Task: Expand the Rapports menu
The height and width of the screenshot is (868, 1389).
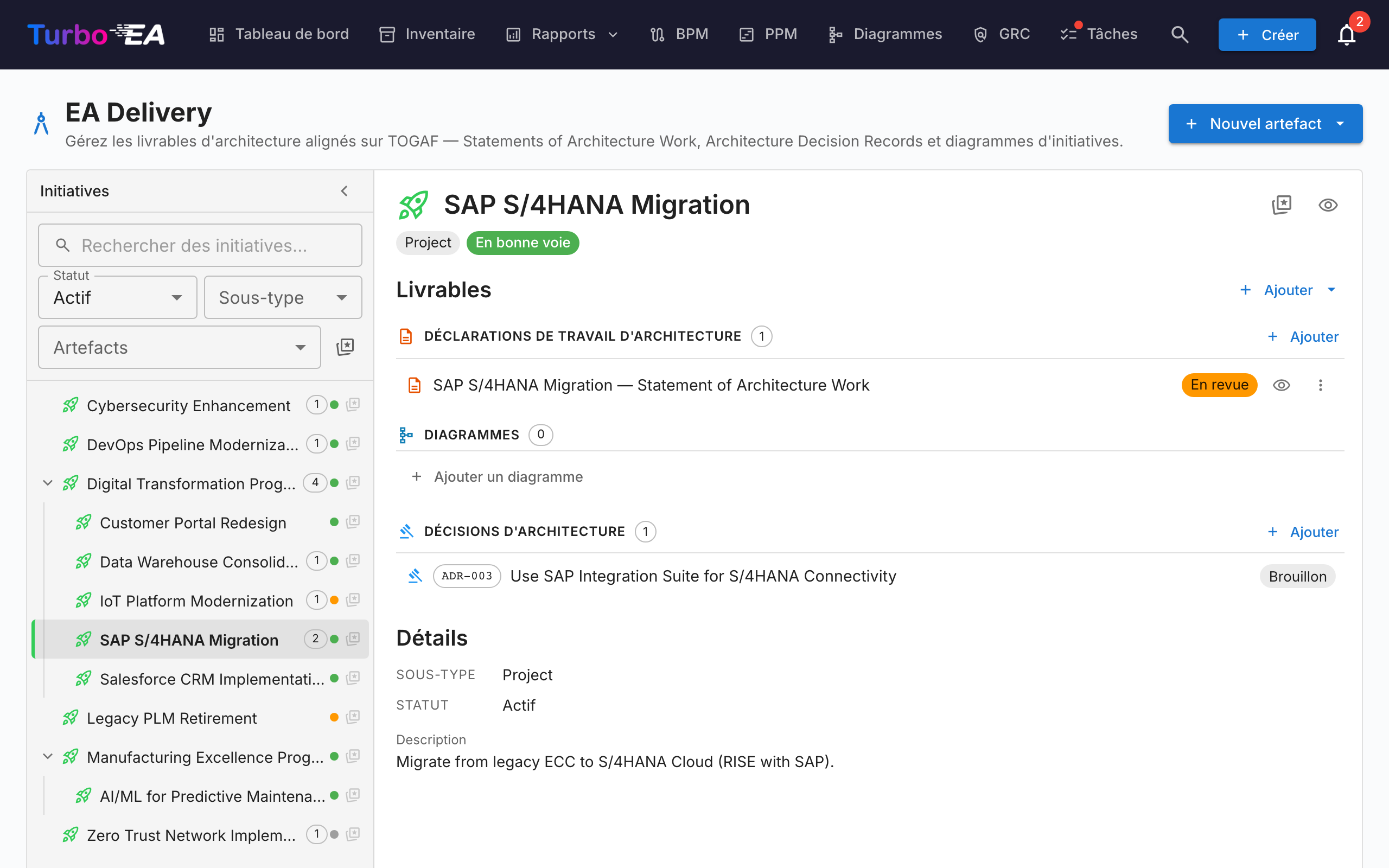Action: pyautogui.click(x=562, y=34)
